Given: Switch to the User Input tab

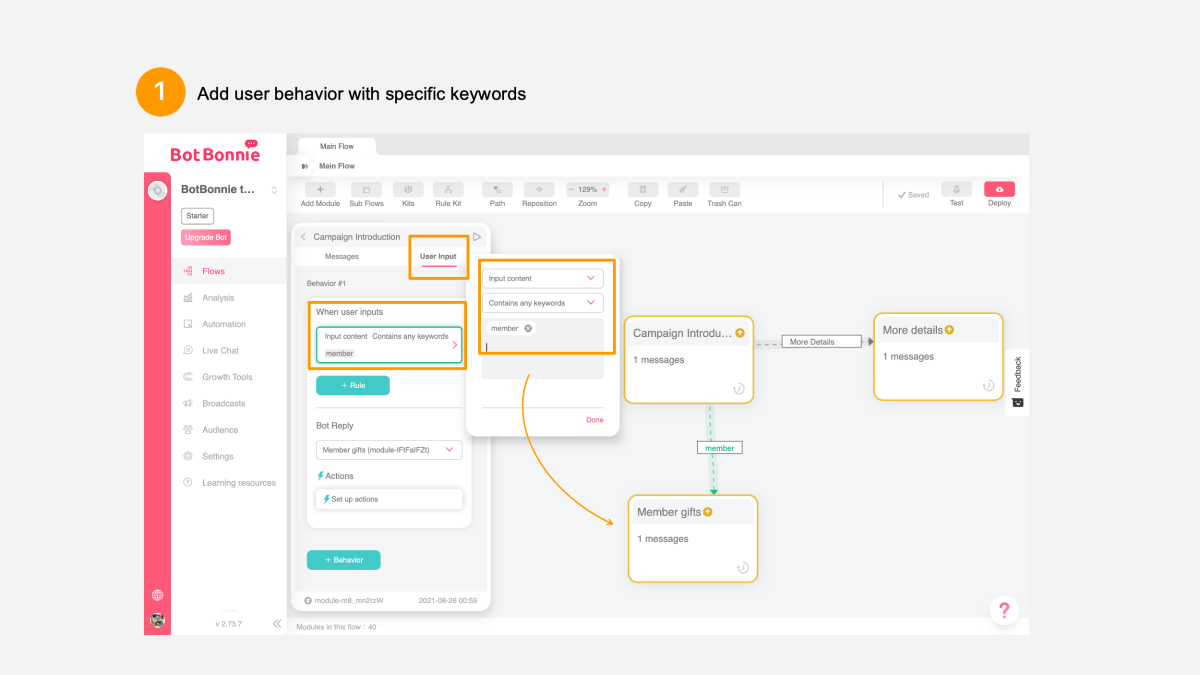Looking at the screenshot, I should 438,257.
